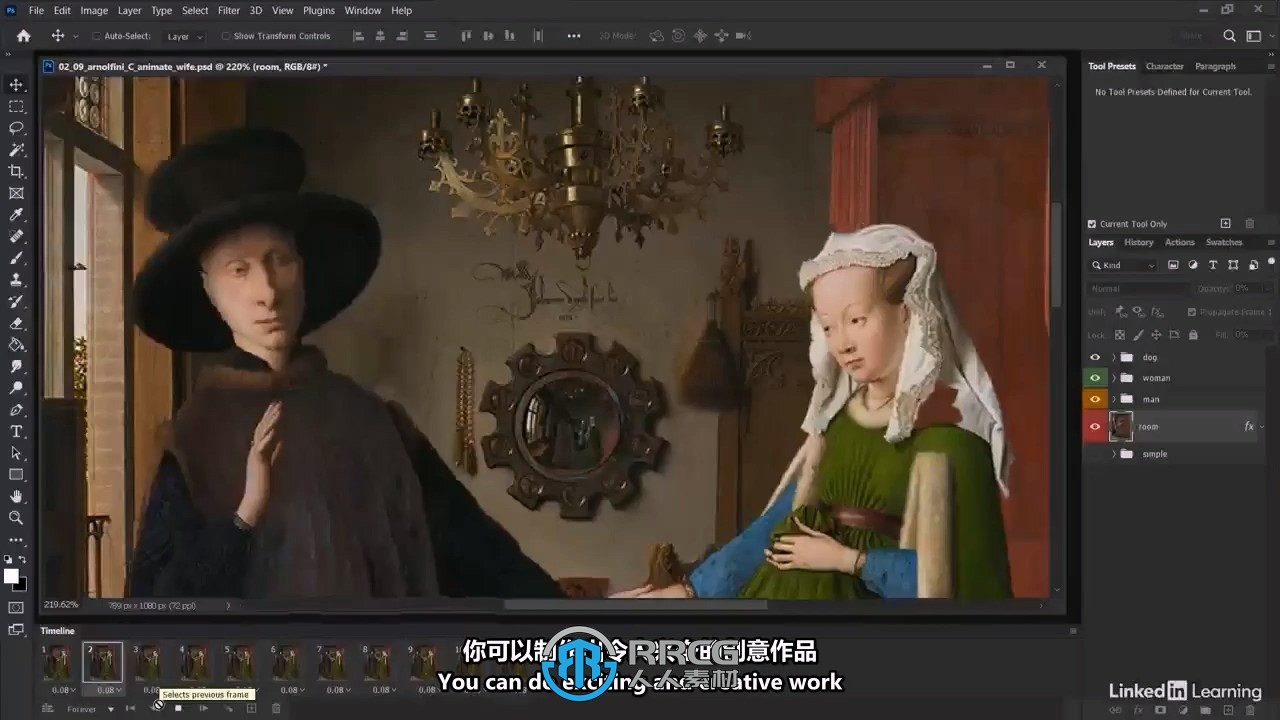The width and height of the screenshot is (1280, 720).
Task: Select the Dodge tool
Action: tap(16, 388)
